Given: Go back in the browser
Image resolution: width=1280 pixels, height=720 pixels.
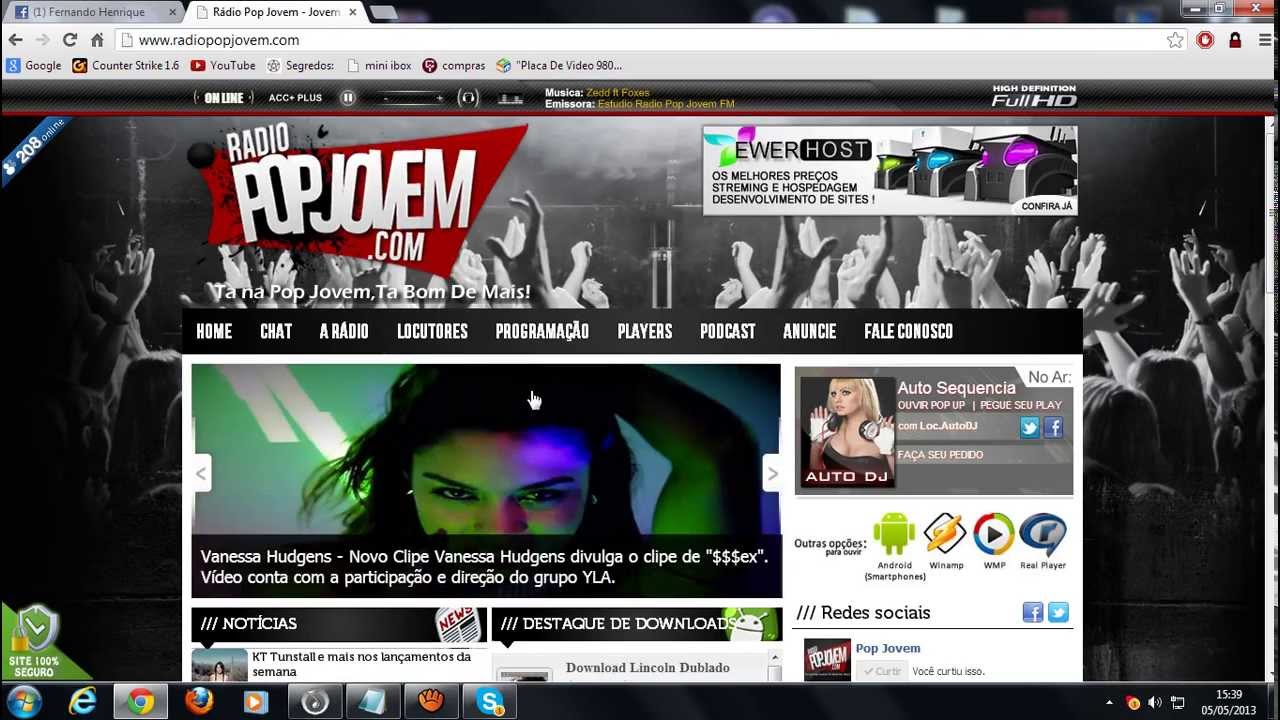Looking at the screenshot, I should click(15, 40).
